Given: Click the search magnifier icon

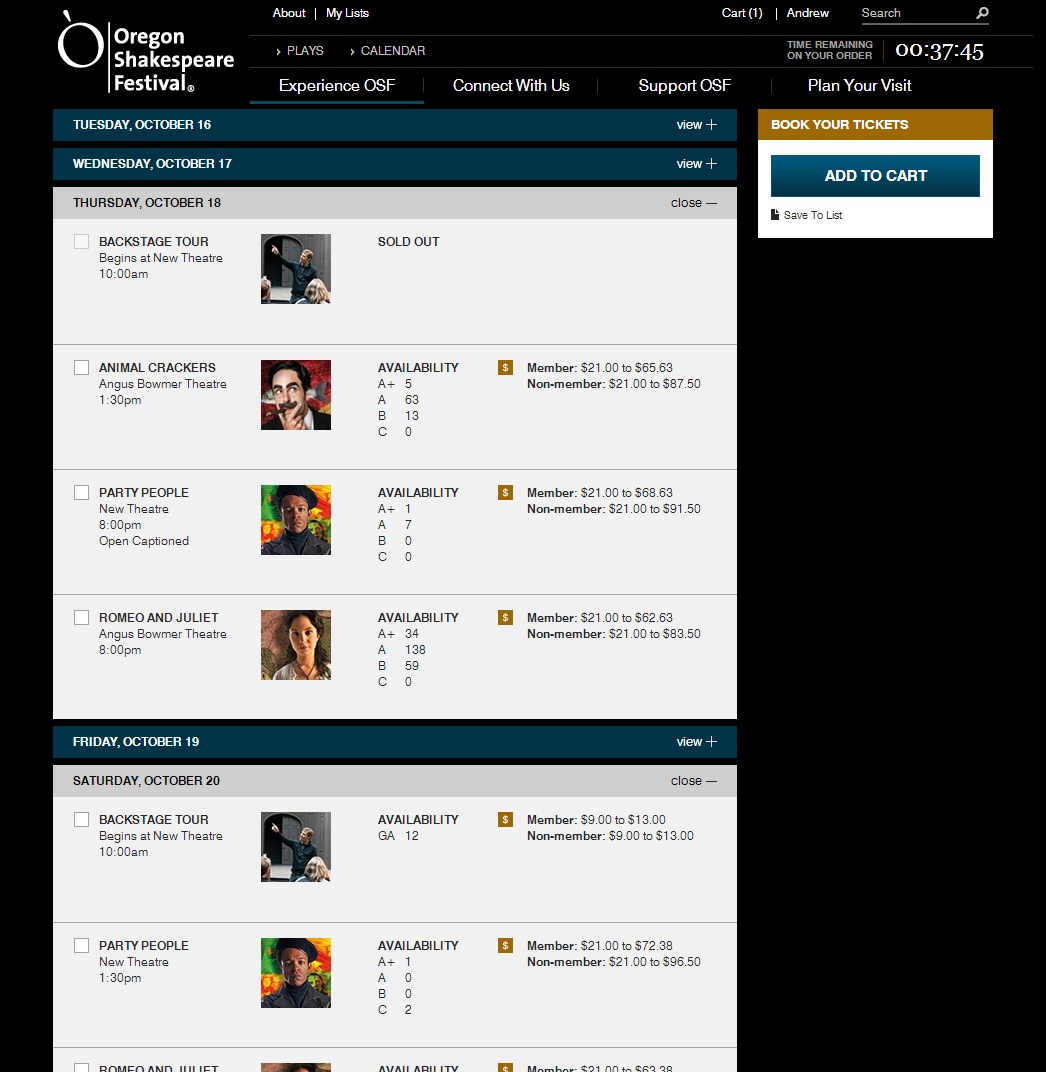Looking at the screenshot, I should 982,13.
